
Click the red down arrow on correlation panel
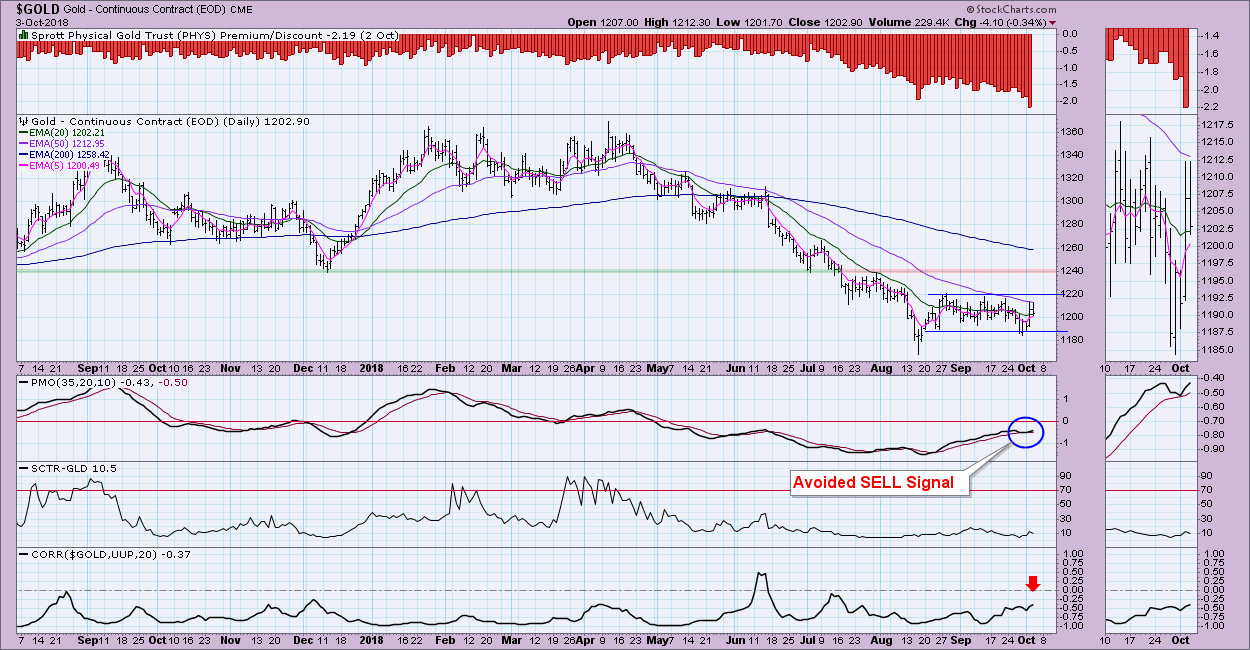point(1033,583)
